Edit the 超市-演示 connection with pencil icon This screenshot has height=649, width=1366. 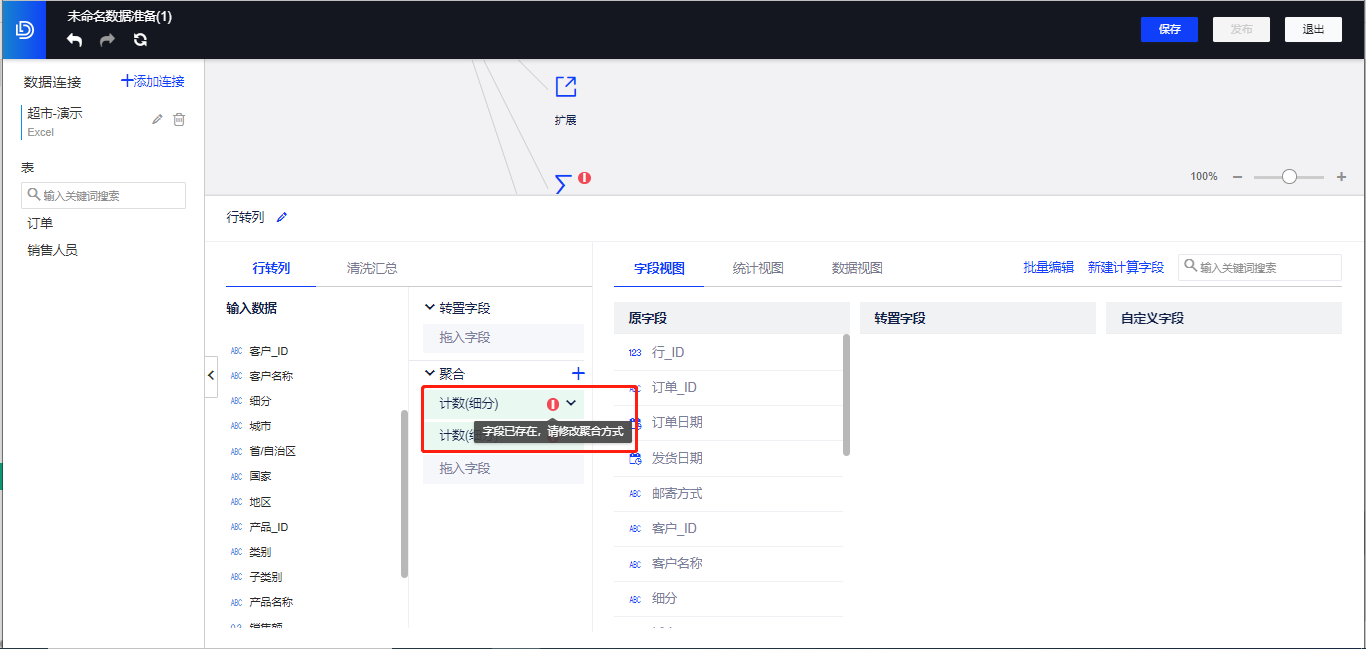pyautogui.click(x=157, y=120)
